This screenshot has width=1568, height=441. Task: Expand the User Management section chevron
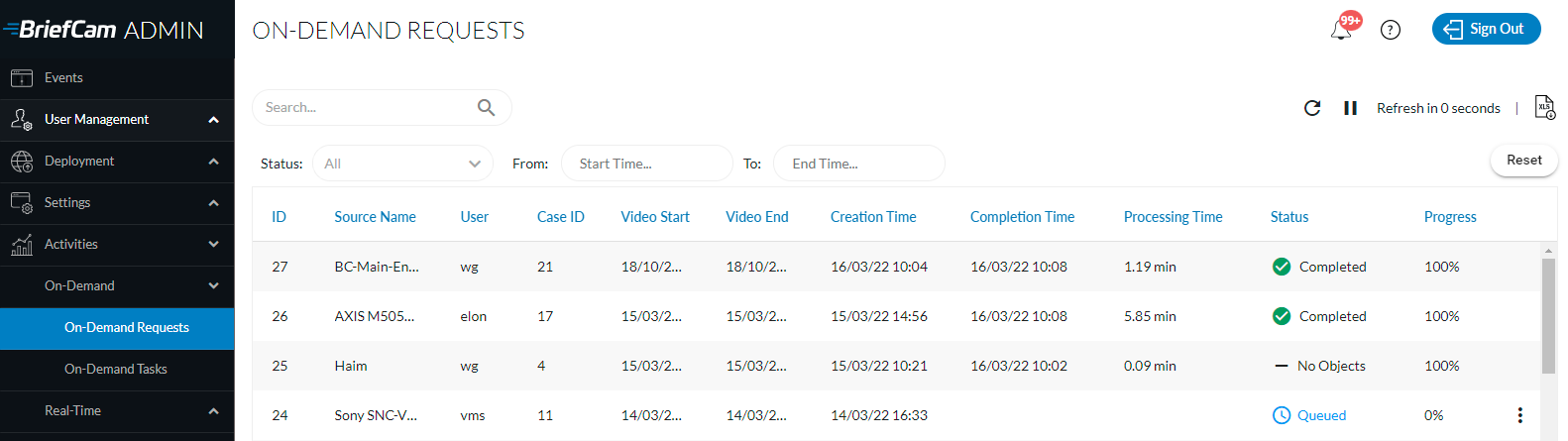(x=213, y=119)
